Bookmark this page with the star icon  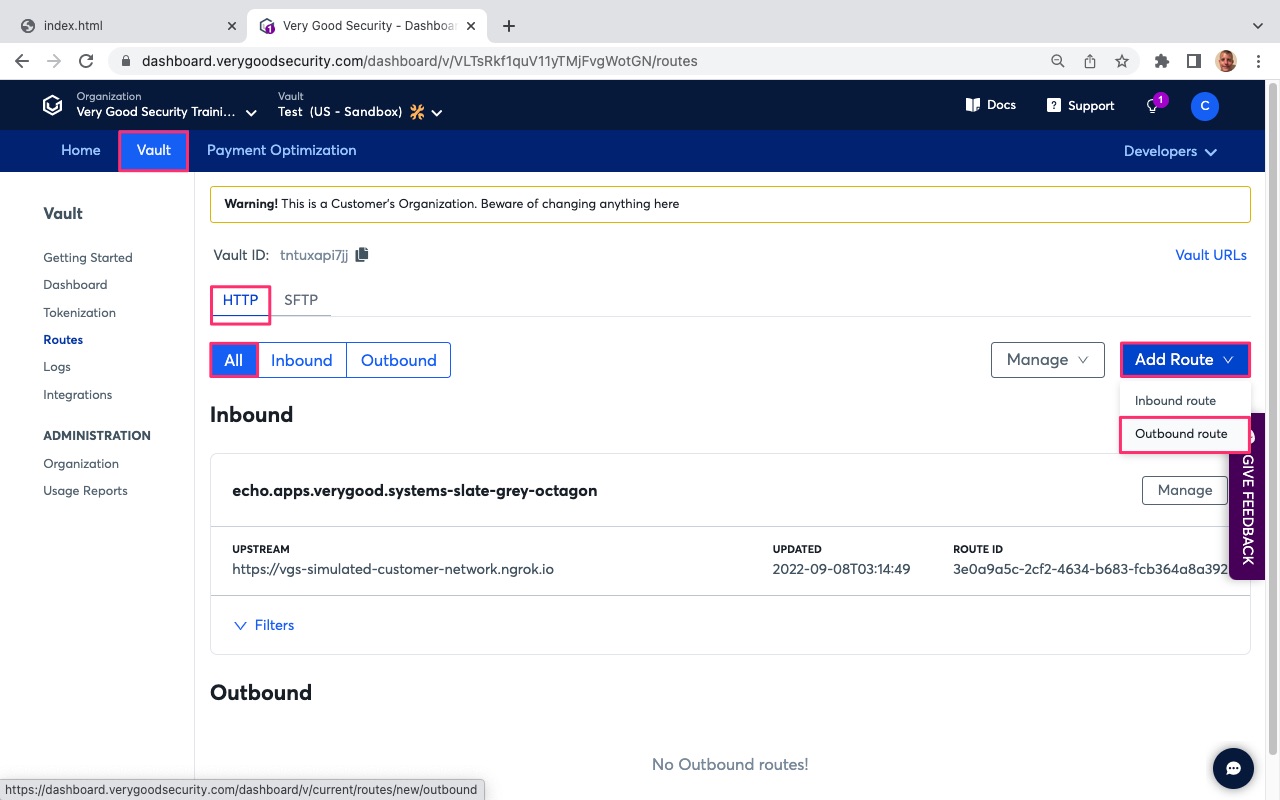1122,61
